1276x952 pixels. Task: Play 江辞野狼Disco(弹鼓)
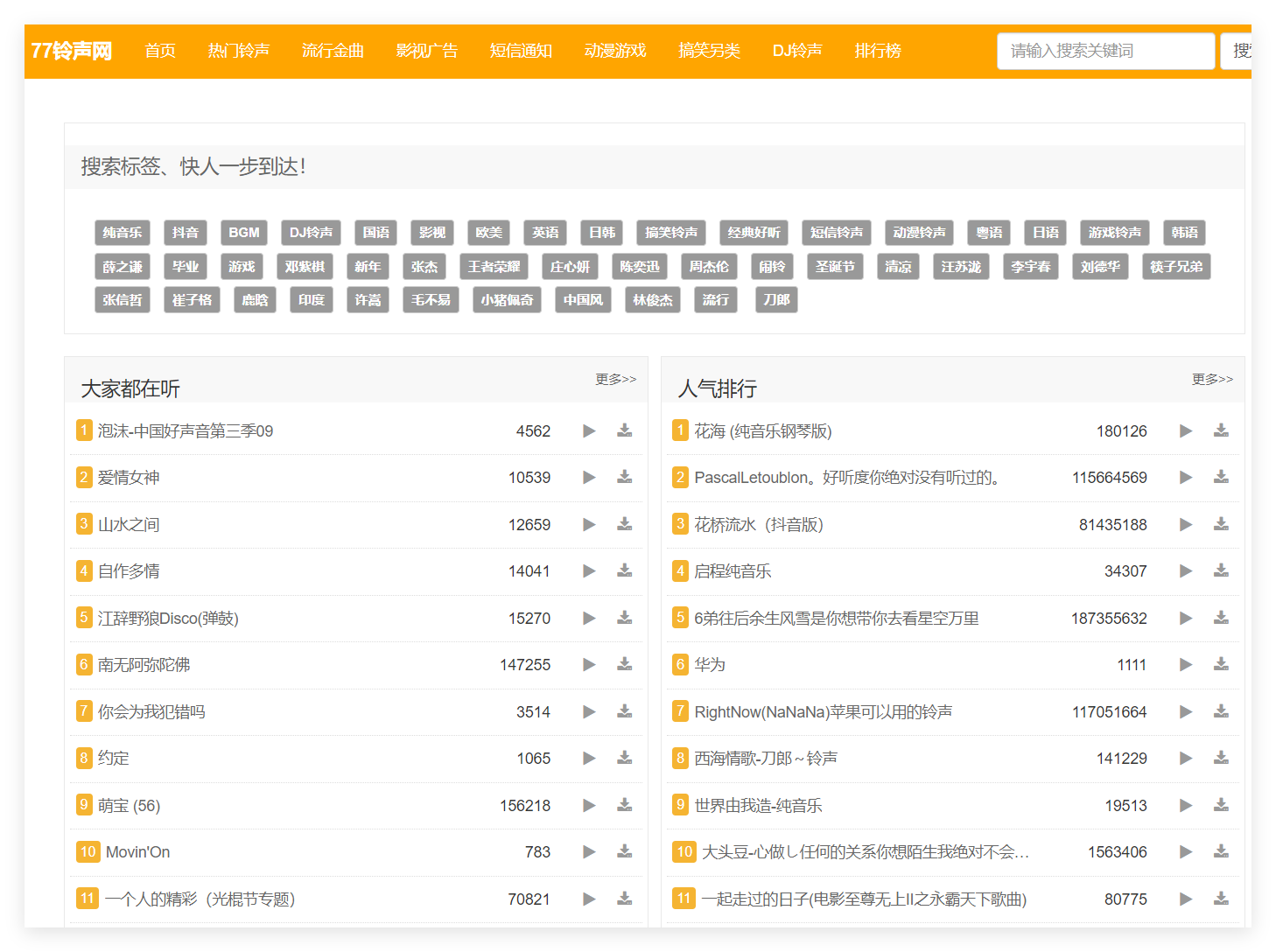(589, 618)
